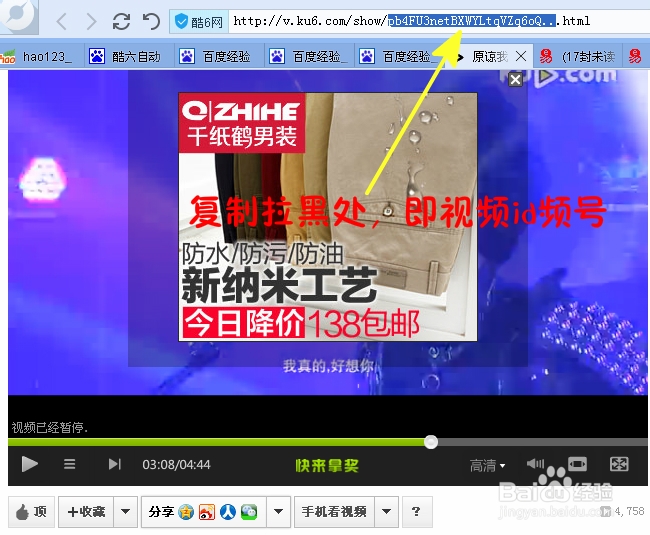Open the tab labeled 百度经验 without an underscore

(x=219, y=56)
